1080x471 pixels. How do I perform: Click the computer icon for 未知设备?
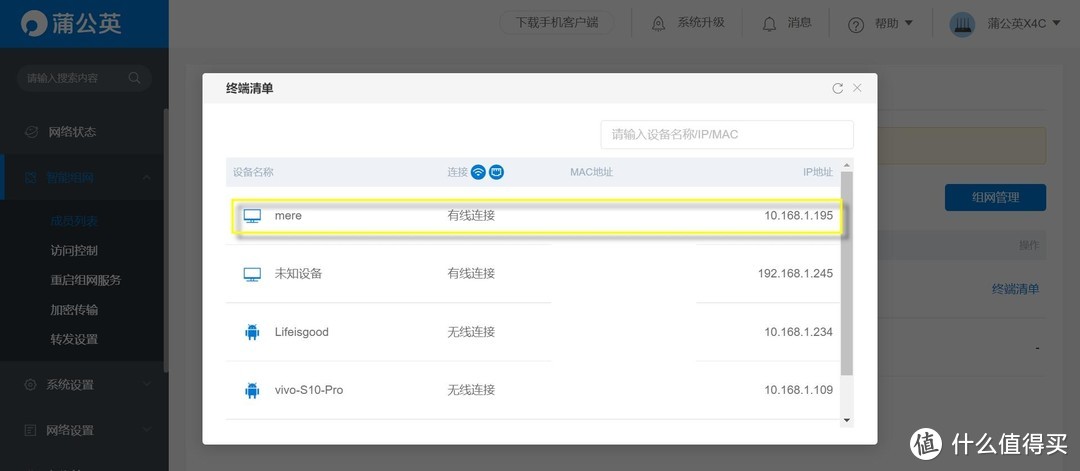click(252, 274)
